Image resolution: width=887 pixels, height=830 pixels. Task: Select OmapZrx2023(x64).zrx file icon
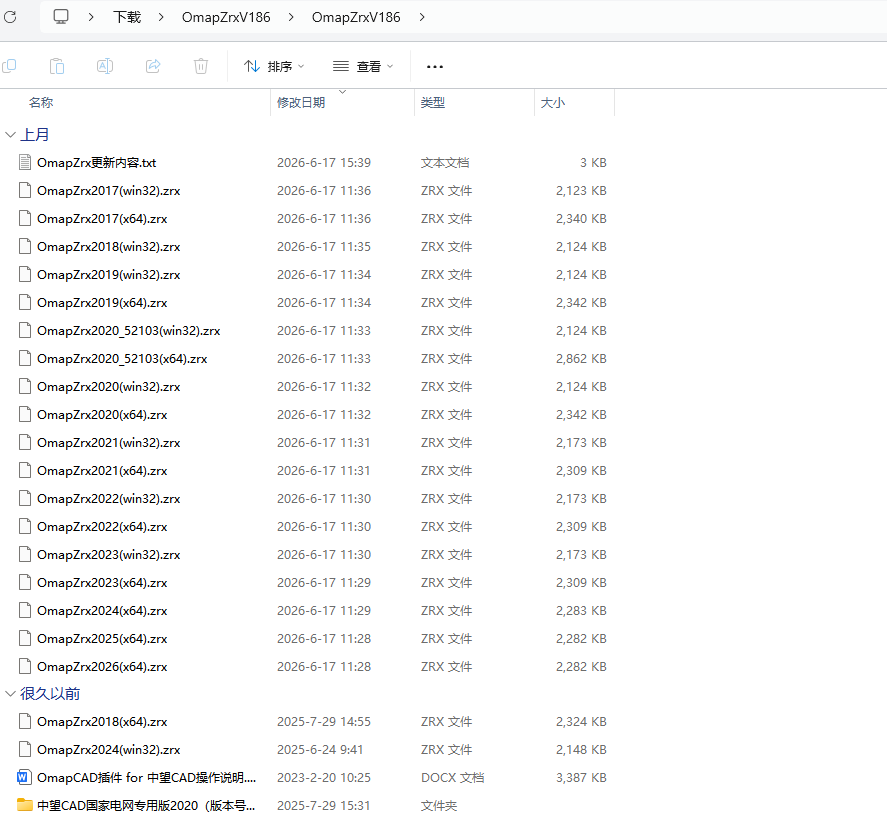[24, 582]
